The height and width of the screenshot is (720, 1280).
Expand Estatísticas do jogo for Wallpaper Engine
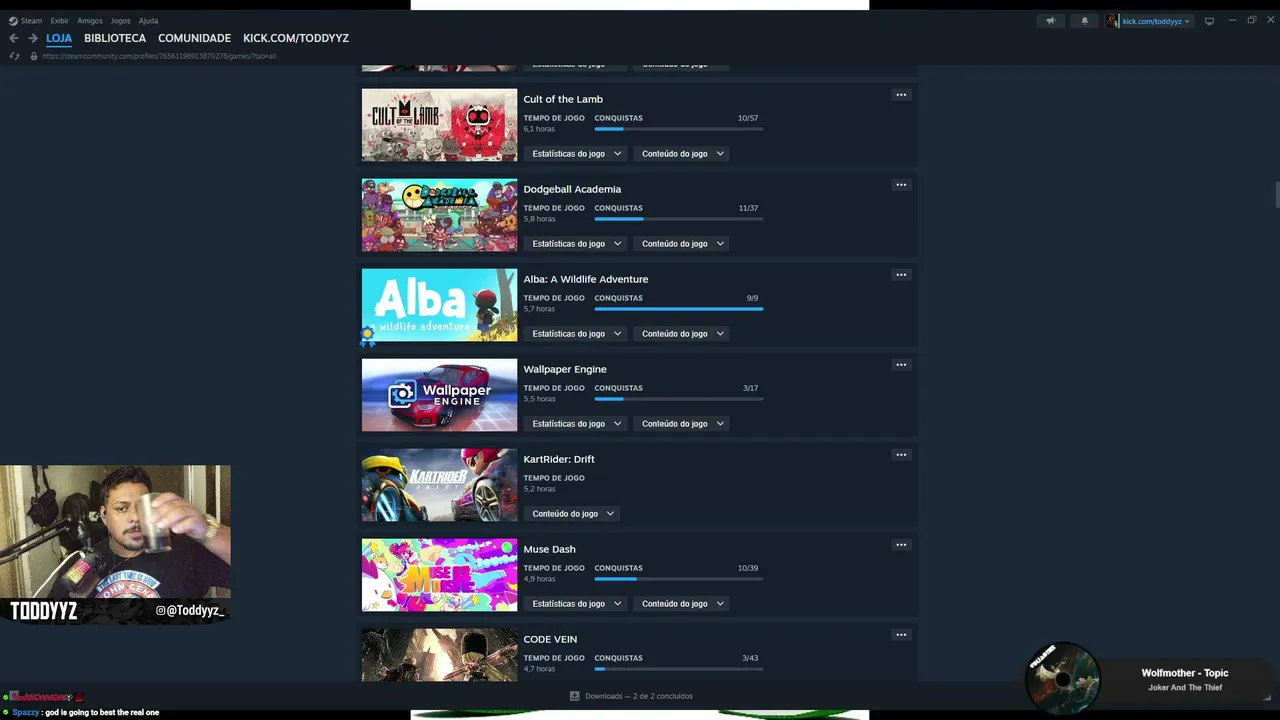tap(577, 424)
